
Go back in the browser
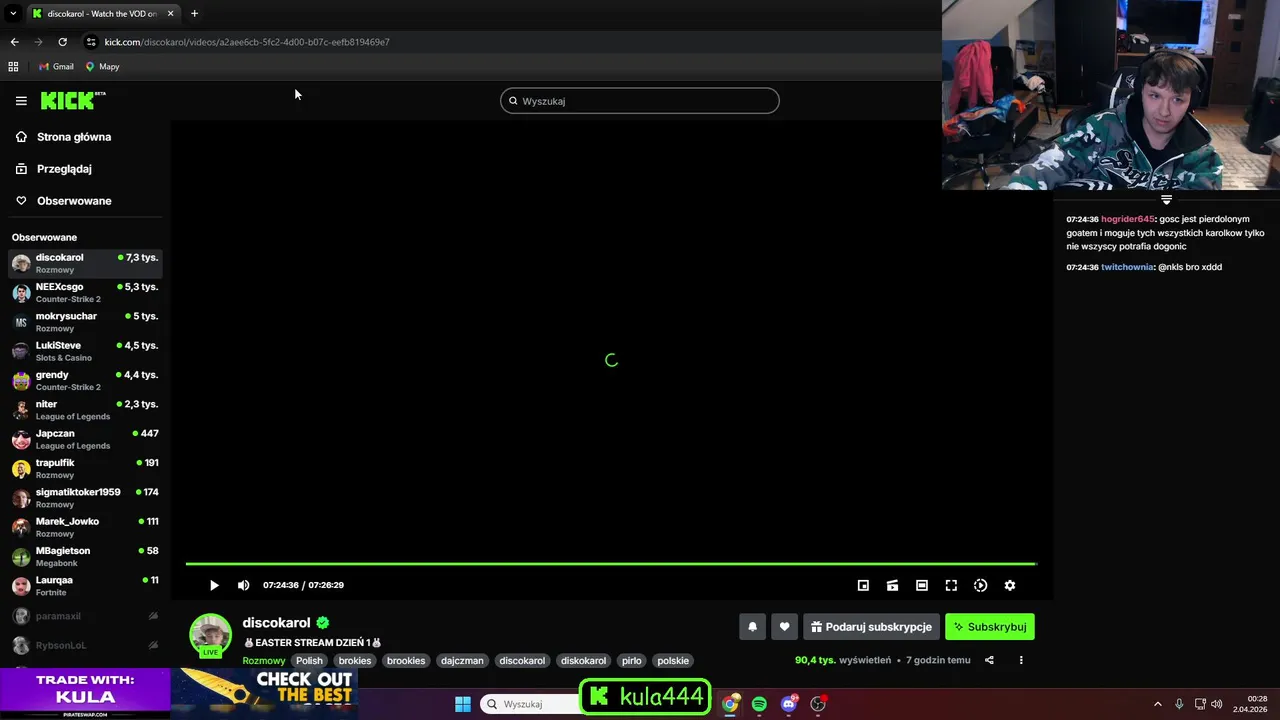pos(14,42)
